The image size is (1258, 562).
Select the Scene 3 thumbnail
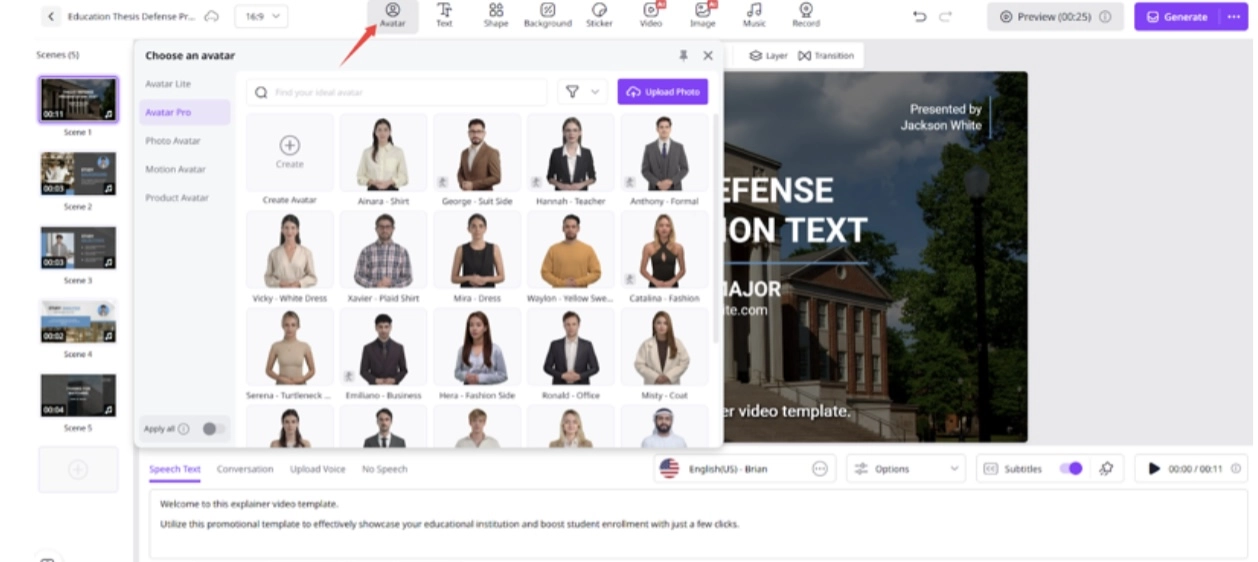(x=78, y=248)
